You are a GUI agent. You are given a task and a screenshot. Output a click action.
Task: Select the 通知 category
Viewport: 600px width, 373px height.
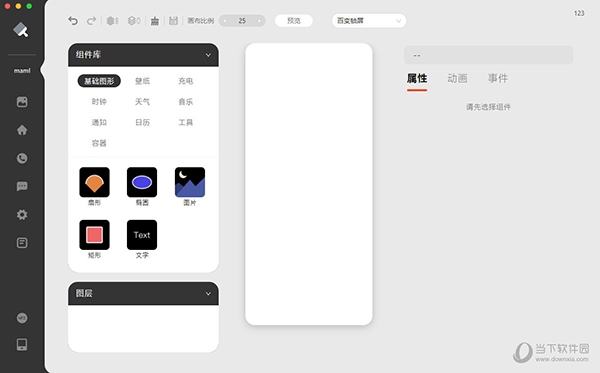[x=99, y=122]
